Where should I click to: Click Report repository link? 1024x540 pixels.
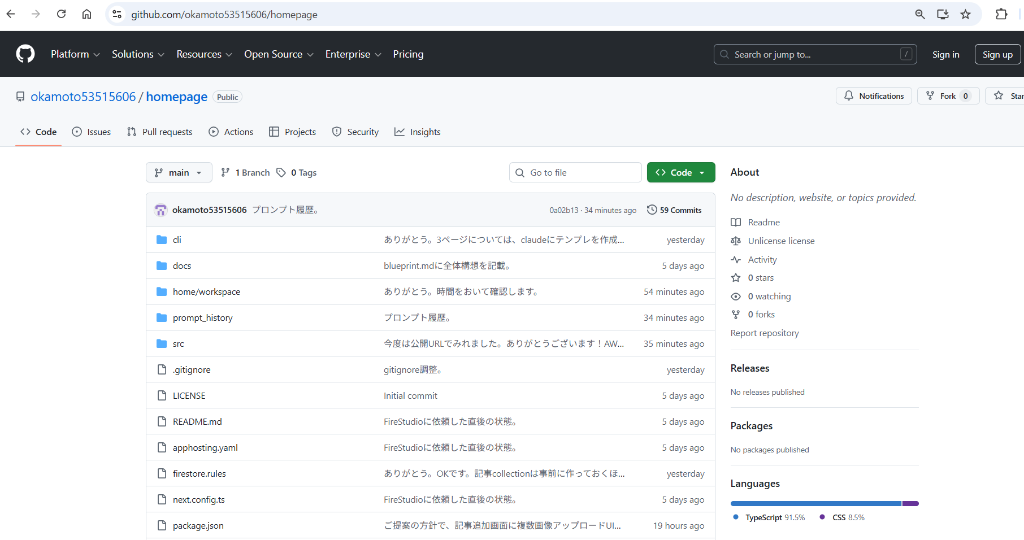click(x=764, y=333)
